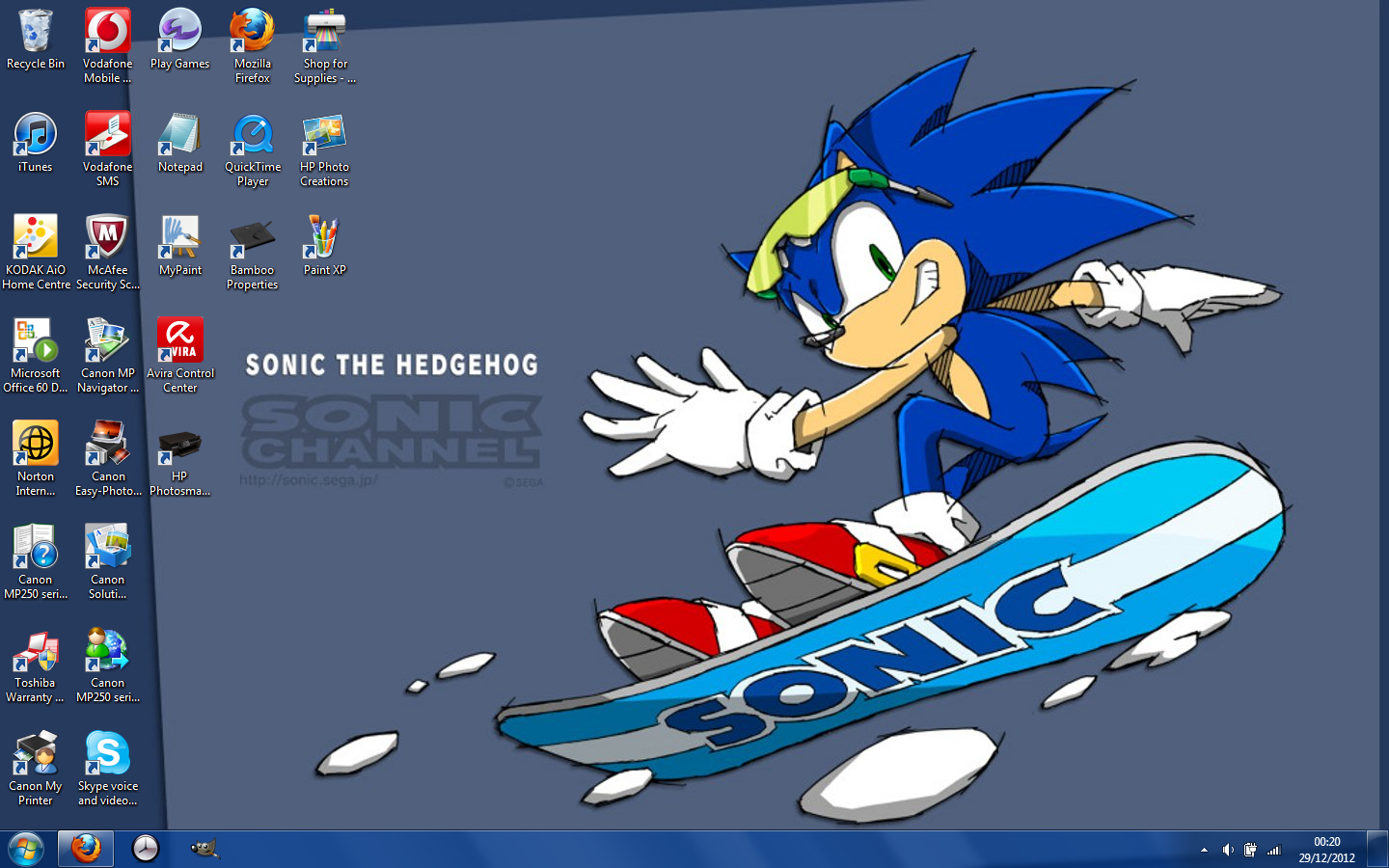
Task: Open the GIMP taskbar icon
Action: coord(204,849)
